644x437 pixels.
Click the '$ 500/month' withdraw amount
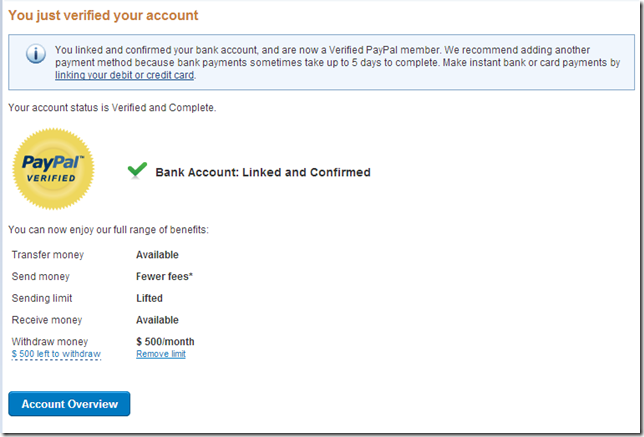(165, 342)
